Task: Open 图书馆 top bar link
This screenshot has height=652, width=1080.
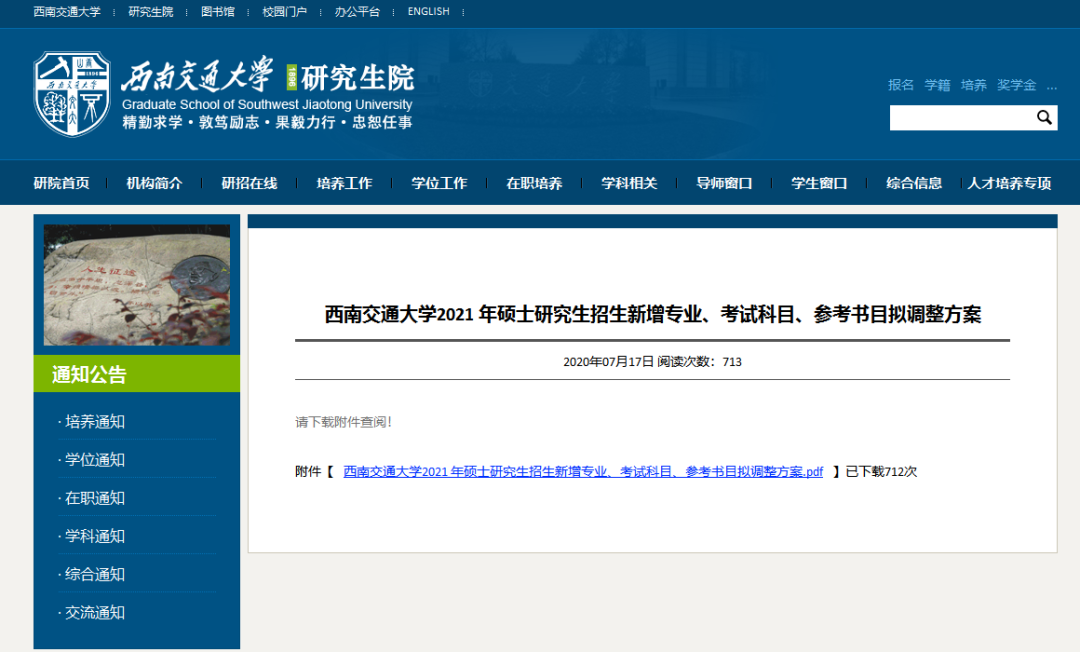Action: 218,12
